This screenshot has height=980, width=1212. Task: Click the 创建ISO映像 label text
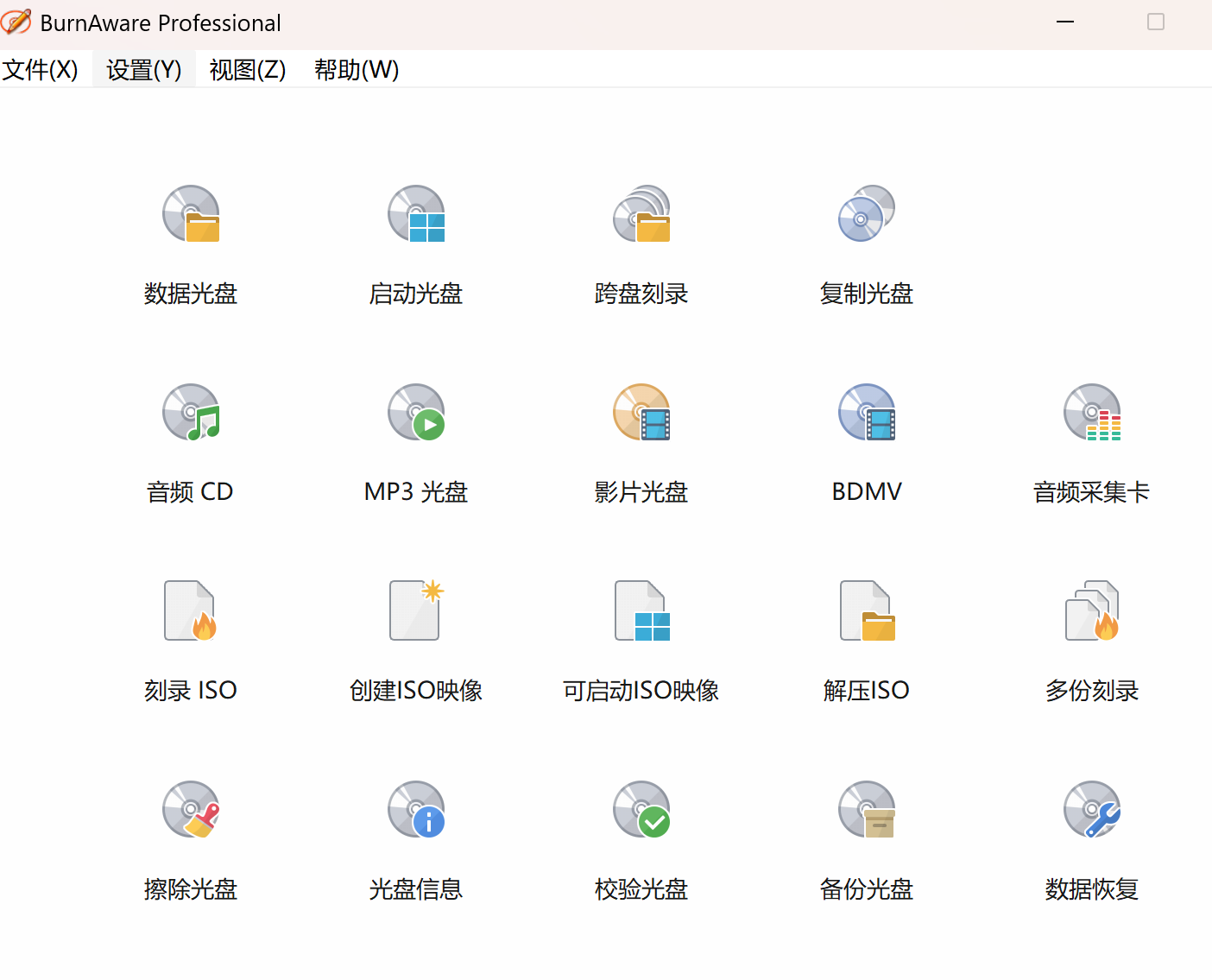416,691
